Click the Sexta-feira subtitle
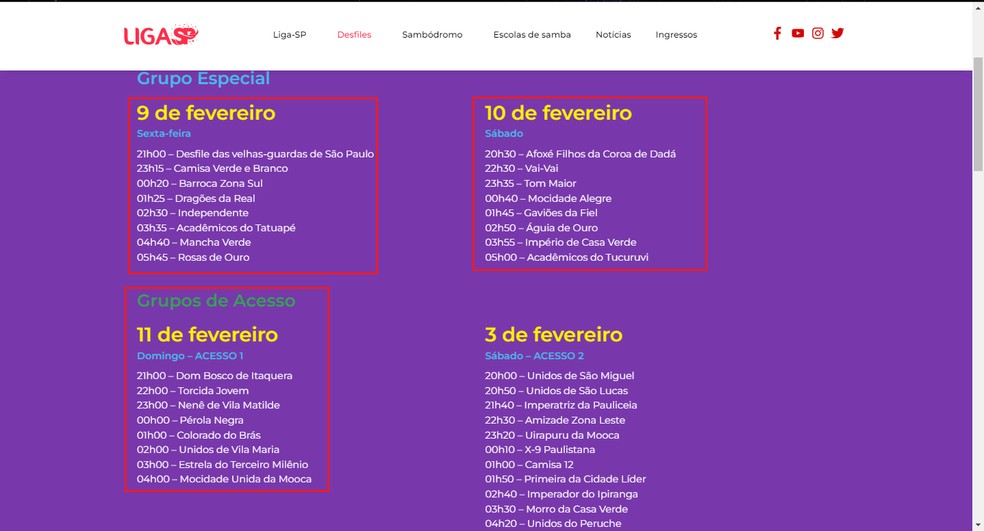 pos(164,133)
